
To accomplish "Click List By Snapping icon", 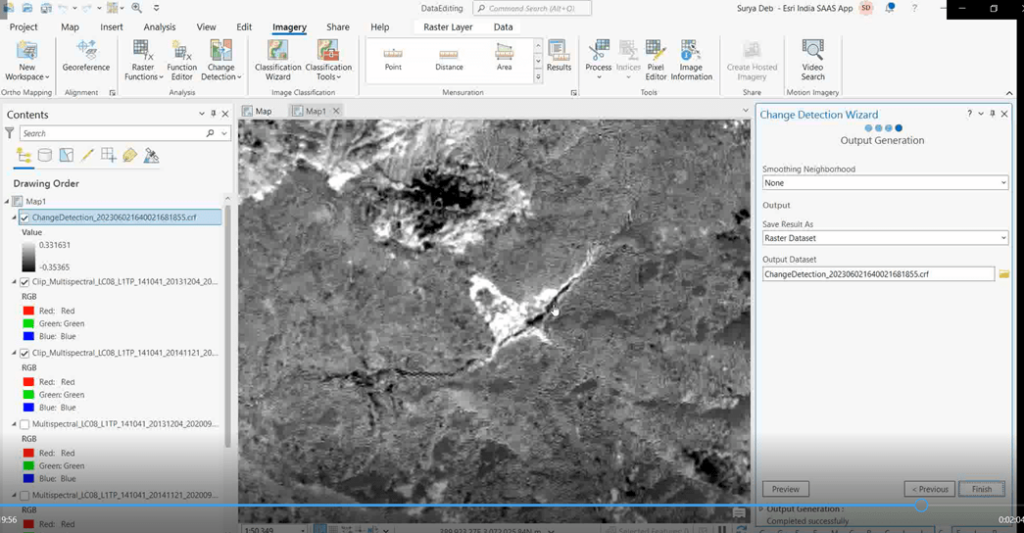I will (108, 155).
